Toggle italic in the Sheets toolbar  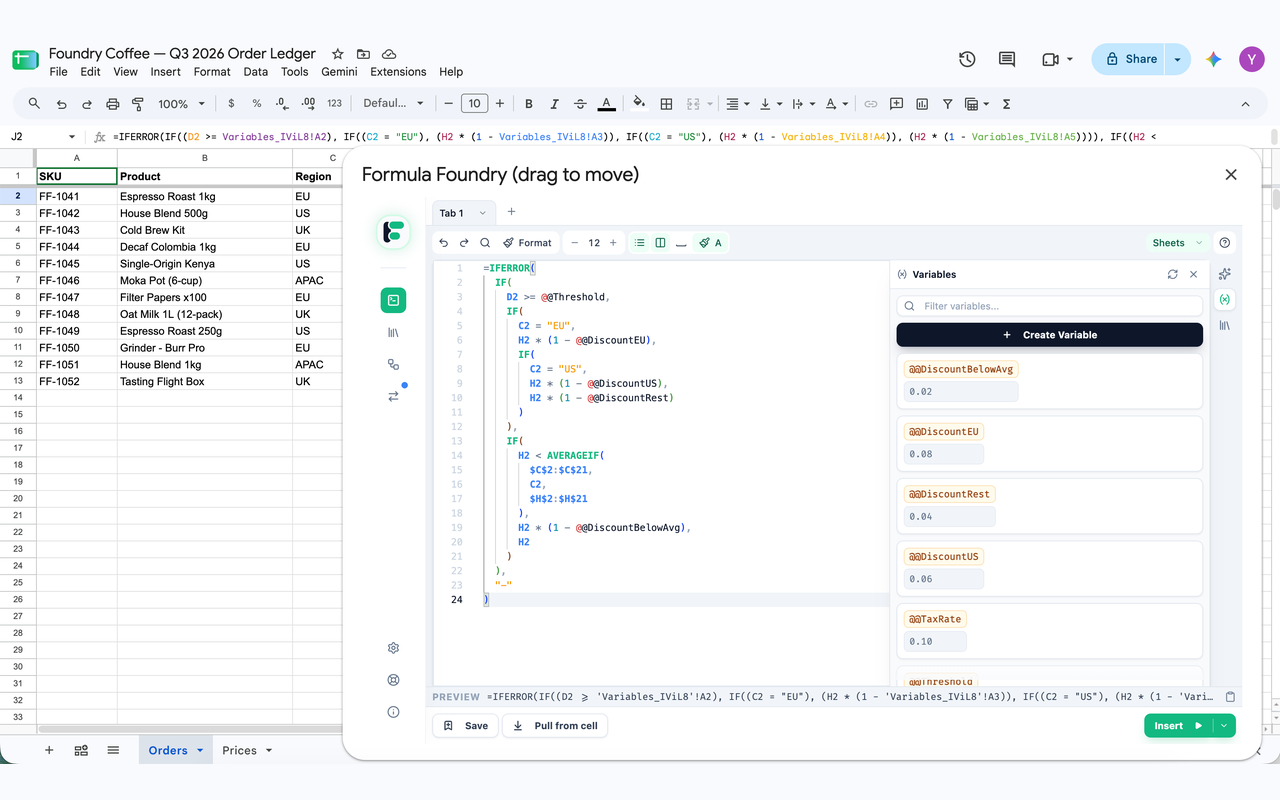555,103
